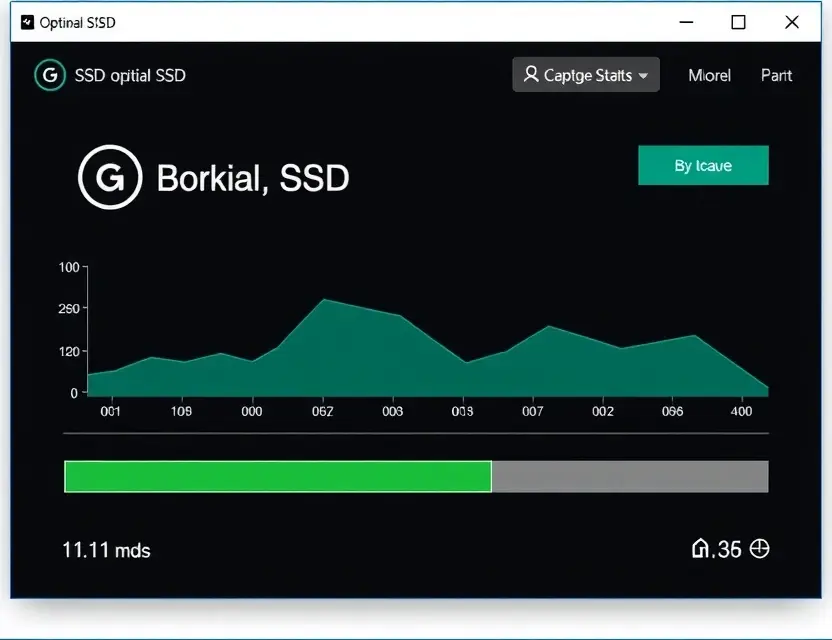The width and height of the screenshot is (832, 640).
Task: Click the large G logo beside Borkial, SSD
Action: pos(110,177)
